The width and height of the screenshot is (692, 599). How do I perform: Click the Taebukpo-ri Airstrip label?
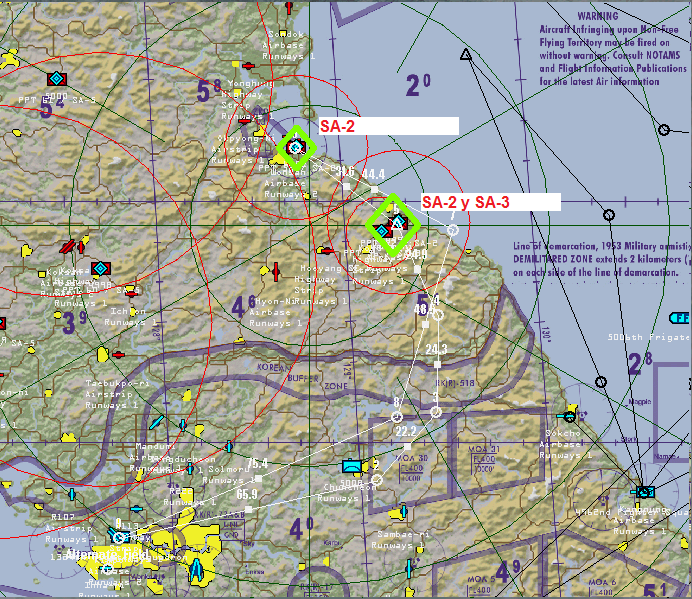pos(117,394)
